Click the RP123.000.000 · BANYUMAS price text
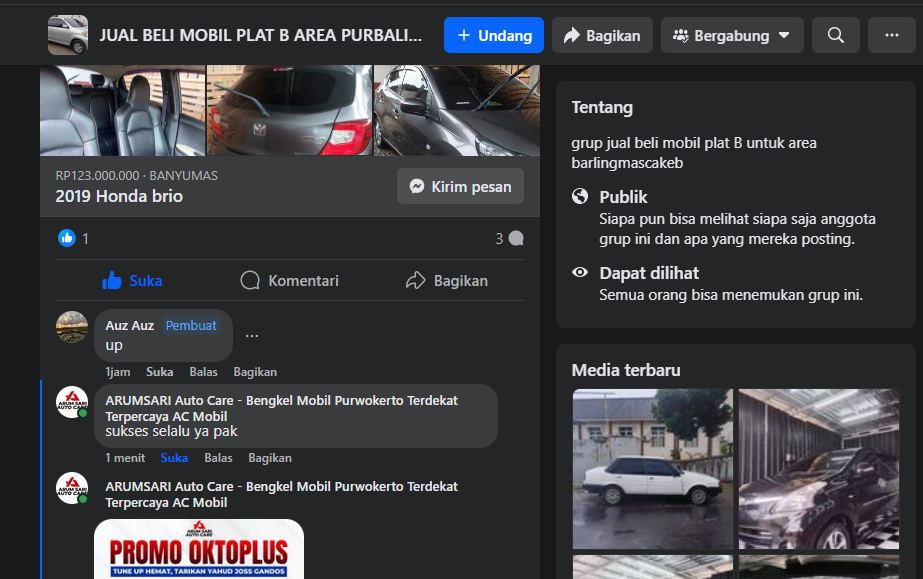The height and width of the screenshot is (579, 923). [137, 175]
